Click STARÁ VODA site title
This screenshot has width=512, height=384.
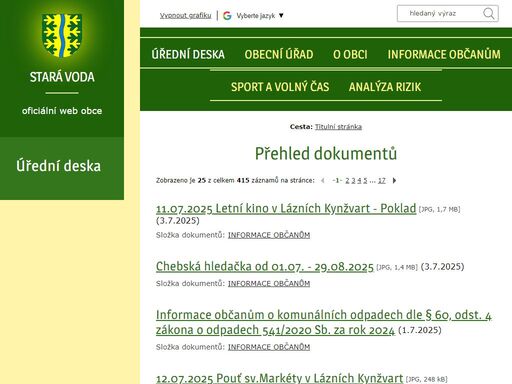(x=62, y=77)
